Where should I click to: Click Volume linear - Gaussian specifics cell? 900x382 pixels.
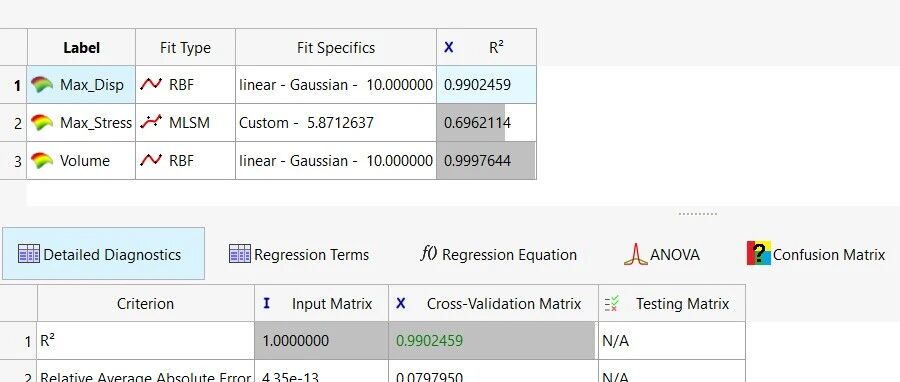(x=336, y=161)
